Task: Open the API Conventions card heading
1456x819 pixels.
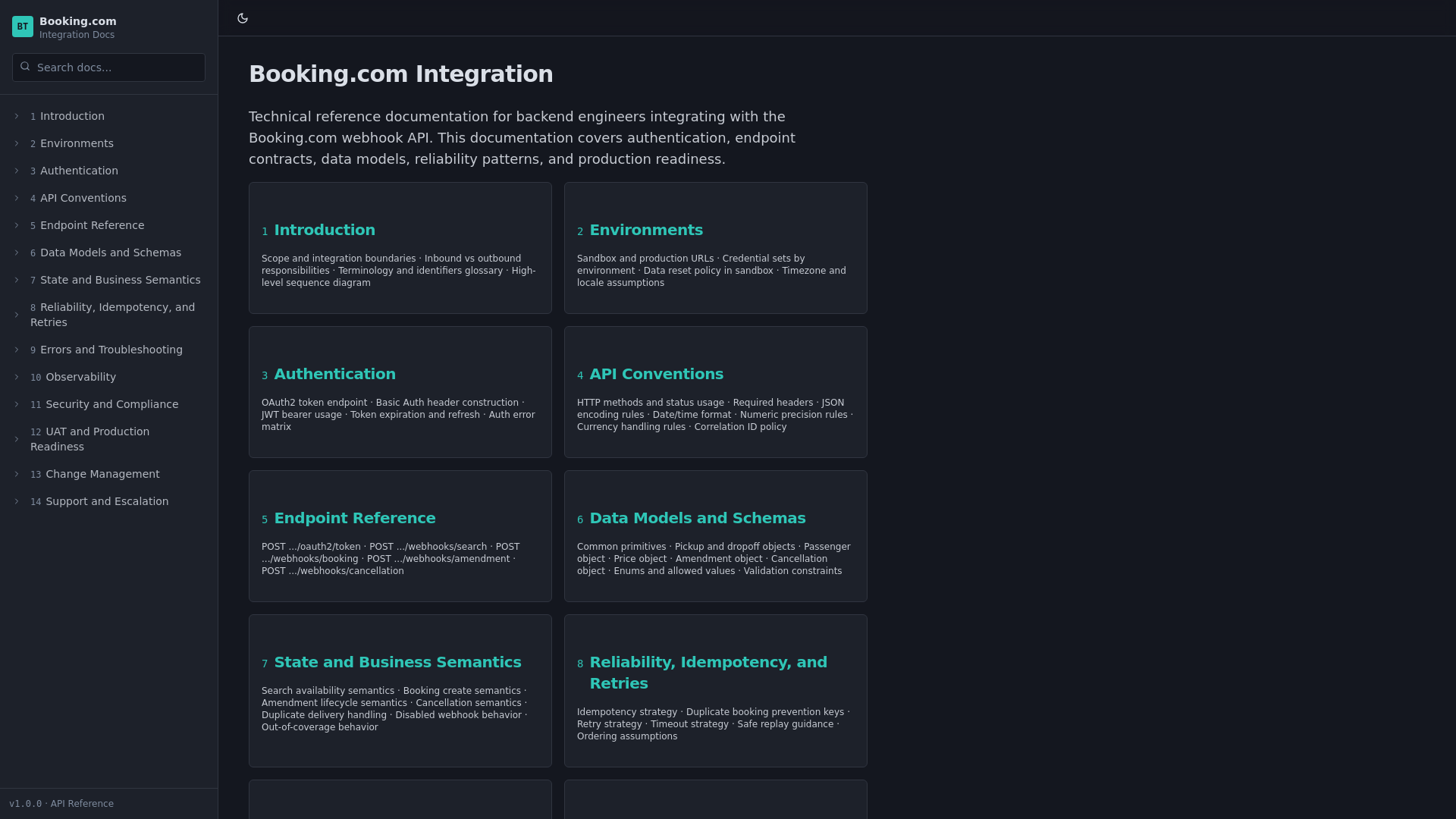Action: 657,374
